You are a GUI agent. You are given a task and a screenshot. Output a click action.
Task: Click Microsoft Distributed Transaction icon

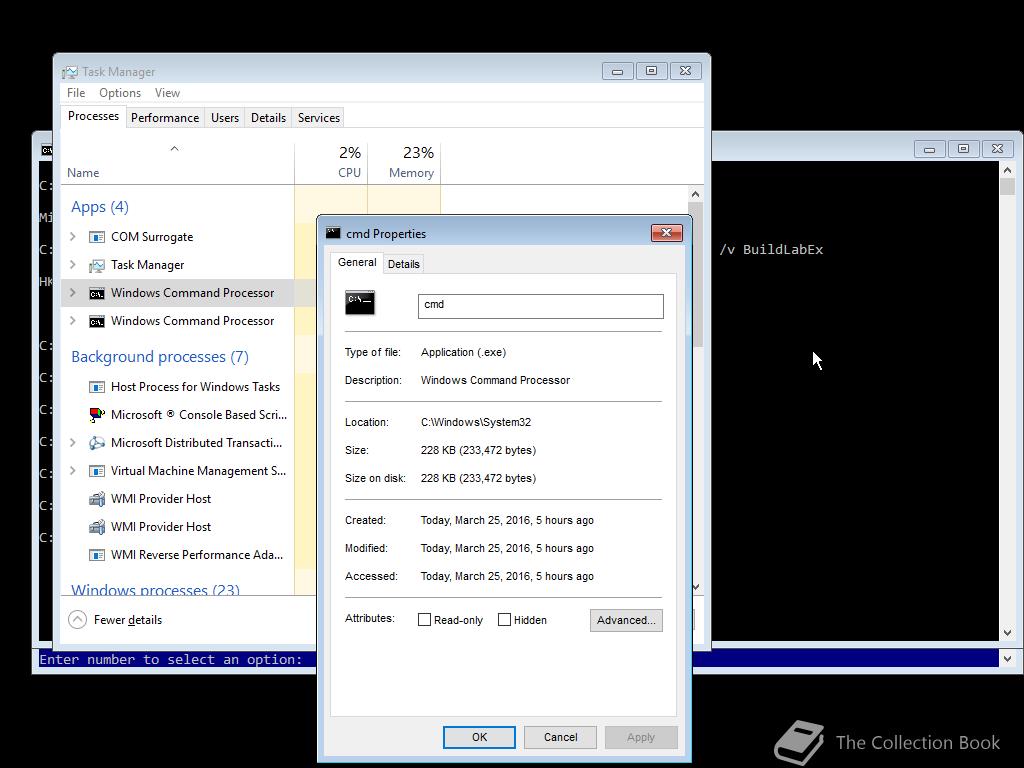(x=97, y=443)
